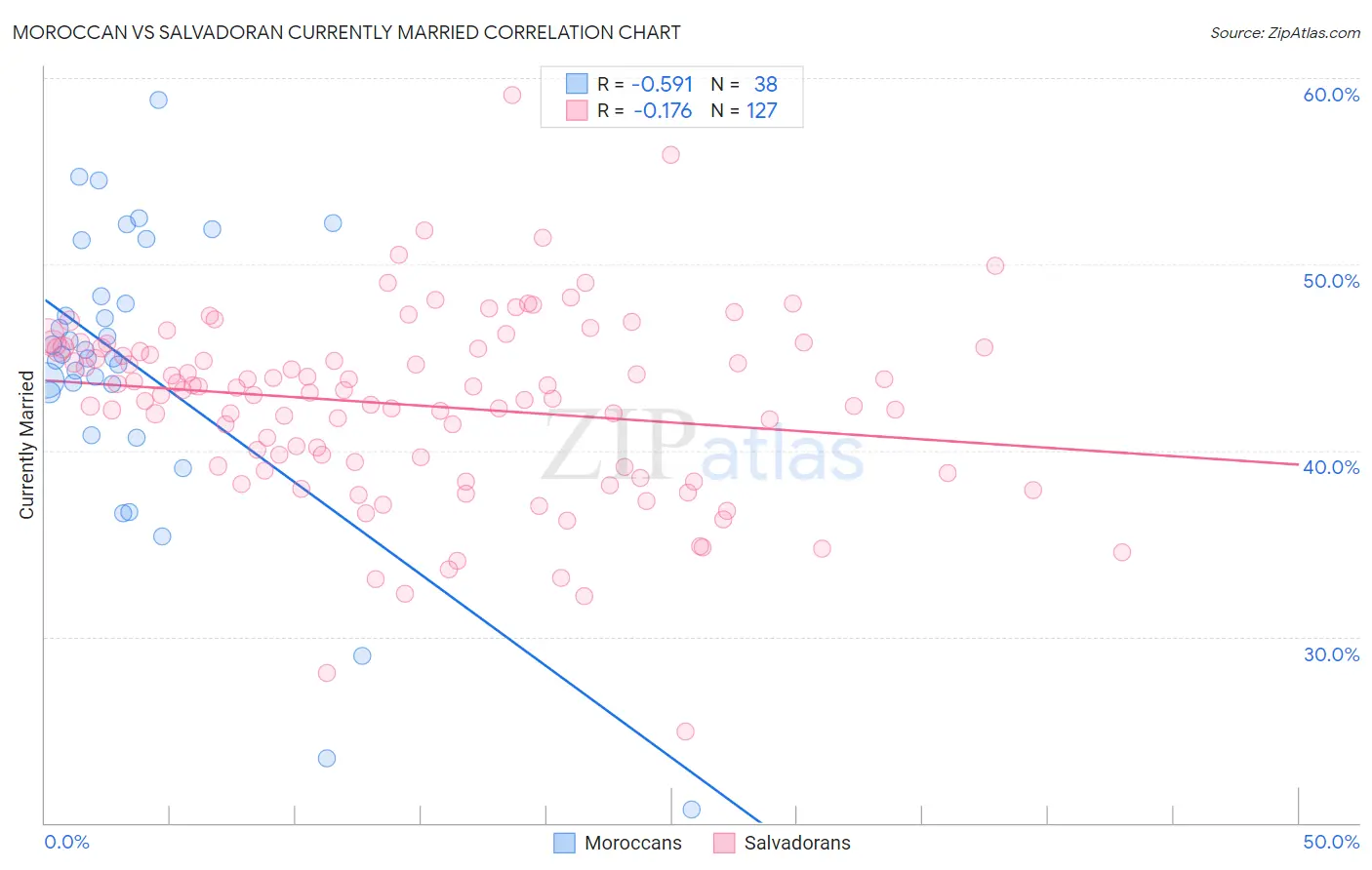The image size is (1372, 870).
Task: Select the Moroccans legend label
Action: pyautogui.click(x=633, y=843)
